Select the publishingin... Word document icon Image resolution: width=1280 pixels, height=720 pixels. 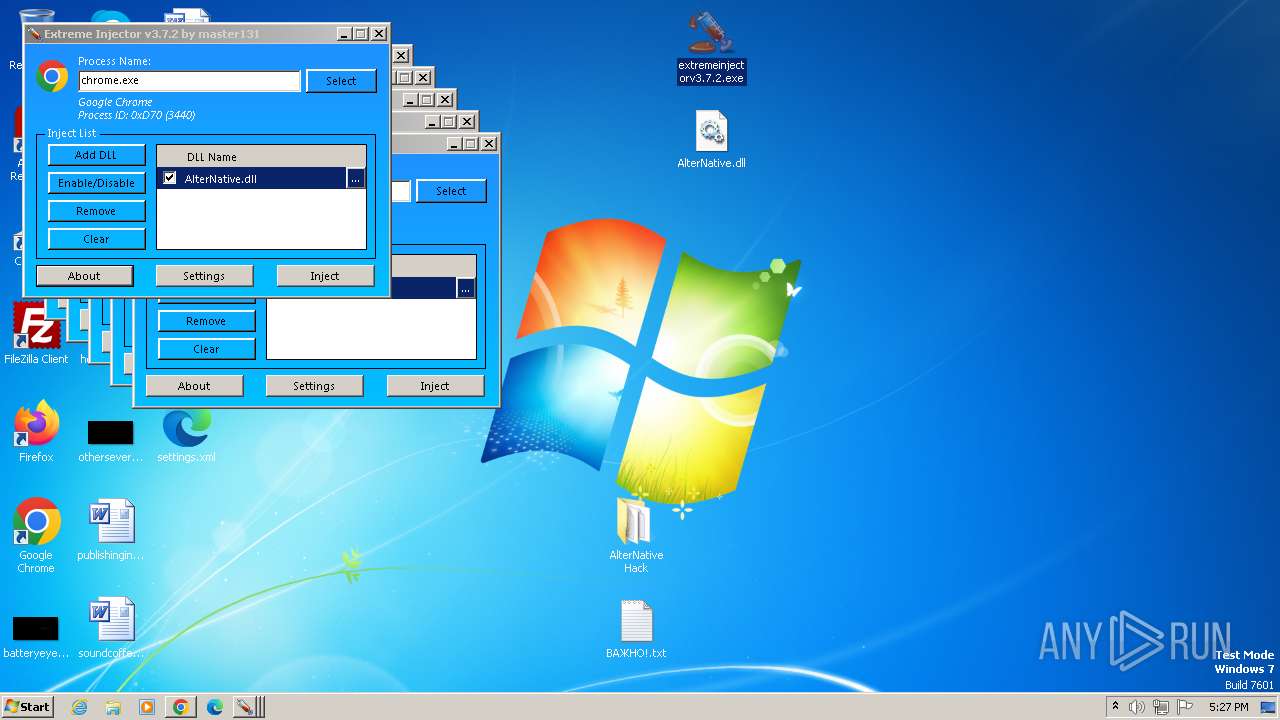tap(110, 530)
